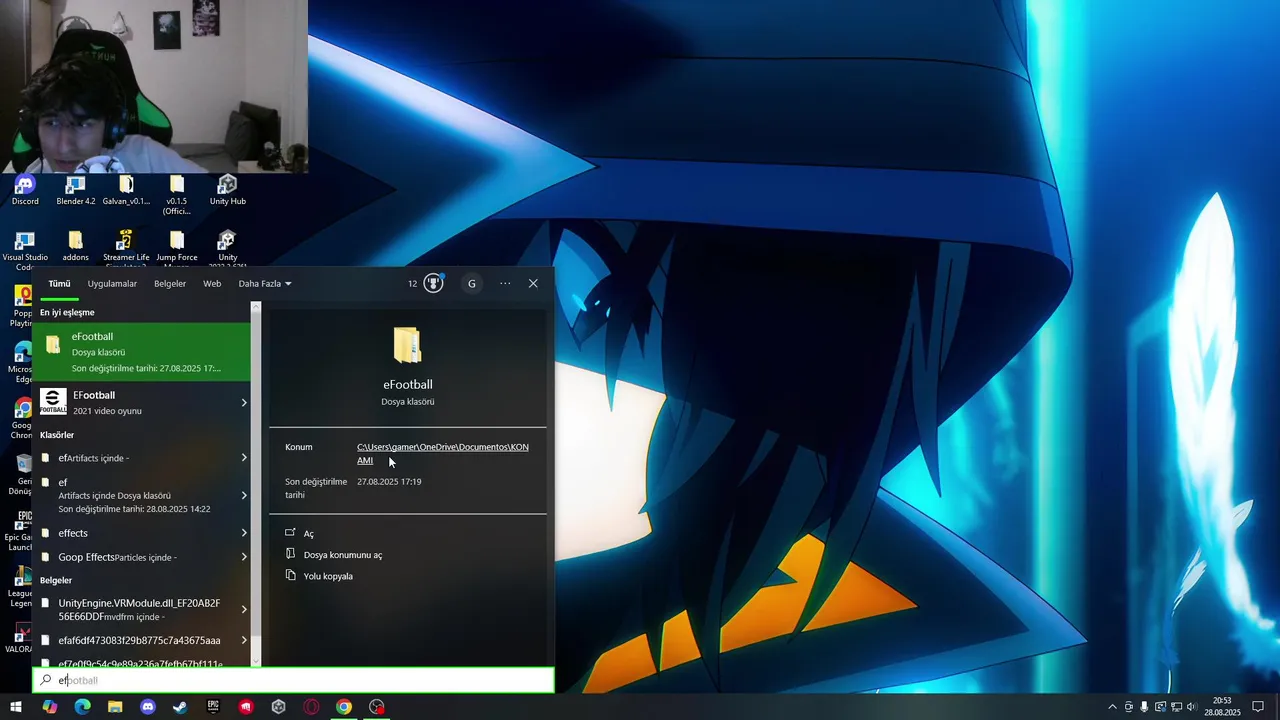Click the Windows Start button

16,707
